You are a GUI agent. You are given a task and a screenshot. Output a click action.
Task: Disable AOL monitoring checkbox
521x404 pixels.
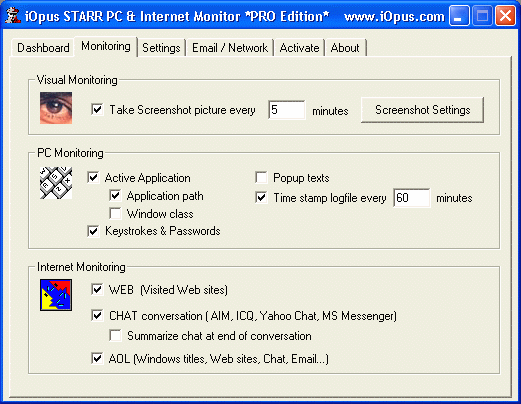[x=97, y=358]
